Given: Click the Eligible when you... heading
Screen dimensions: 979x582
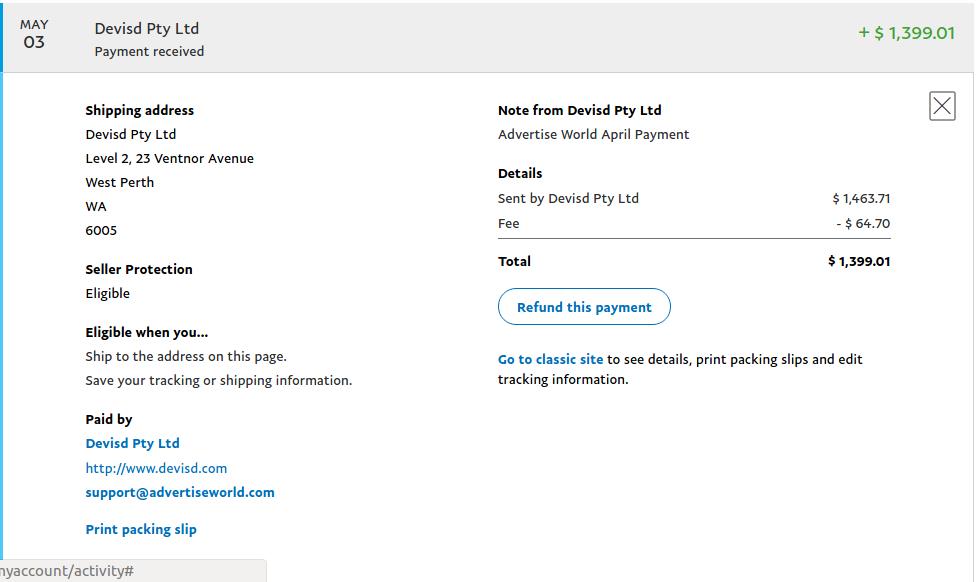Looking at the screenshot, I should (x=147, y=332).
